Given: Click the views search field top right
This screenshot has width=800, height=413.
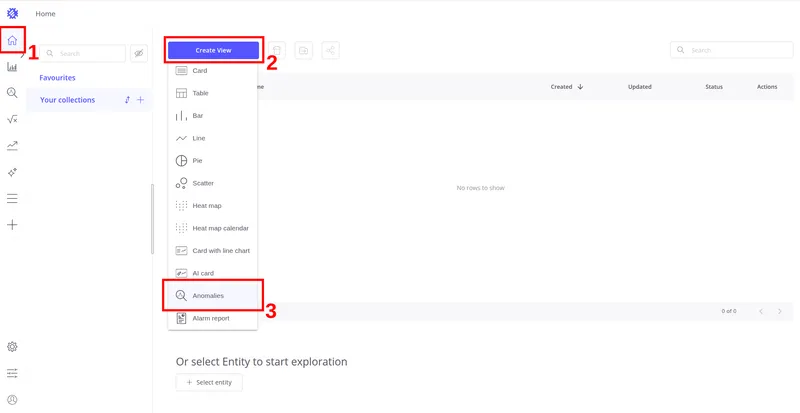Looking at the screenshot, I should click(x=732, y=50).
